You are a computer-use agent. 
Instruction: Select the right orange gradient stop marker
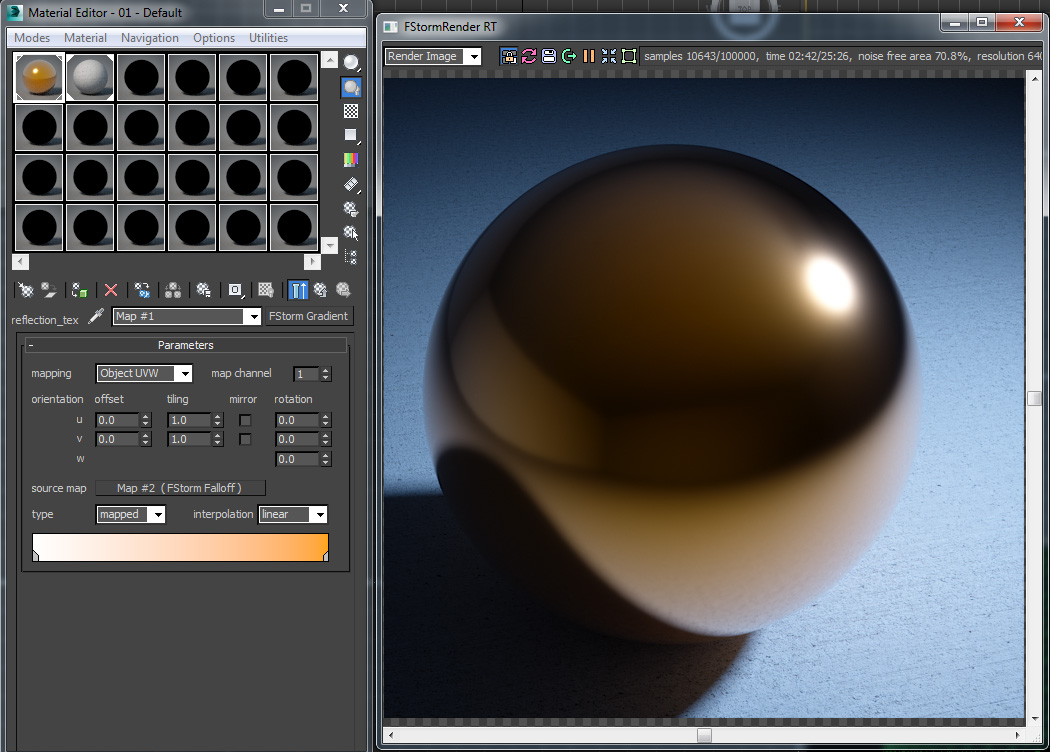(325, 556)
